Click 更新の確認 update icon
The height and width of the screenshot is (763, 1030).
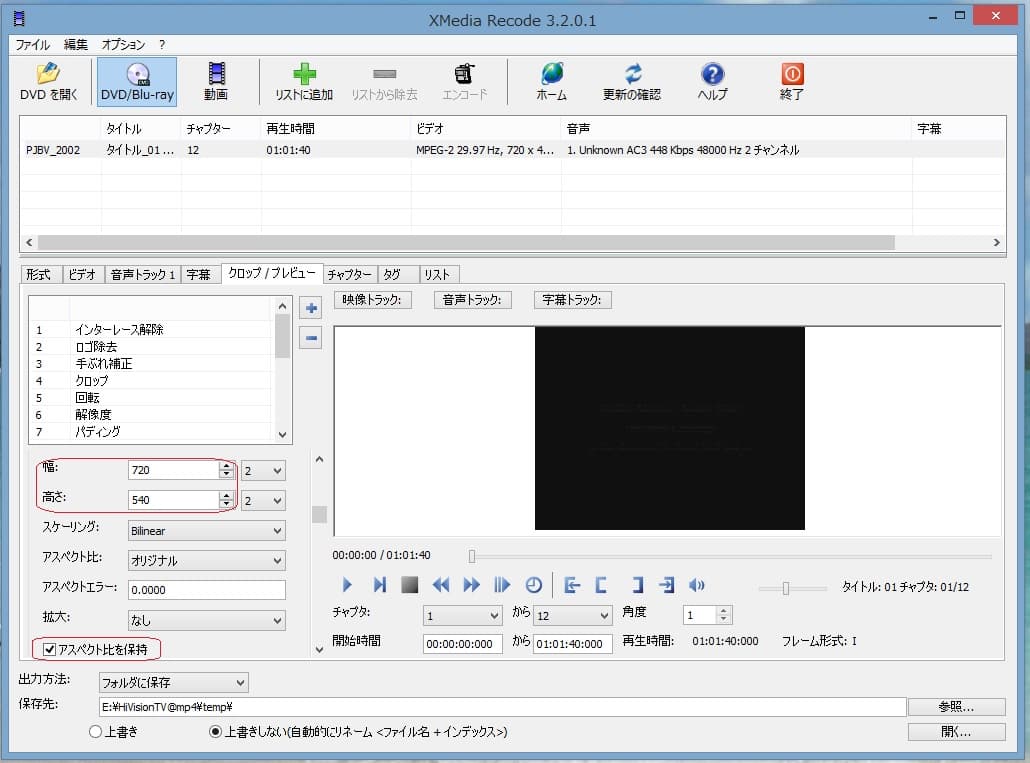click(x=631, y=82)
